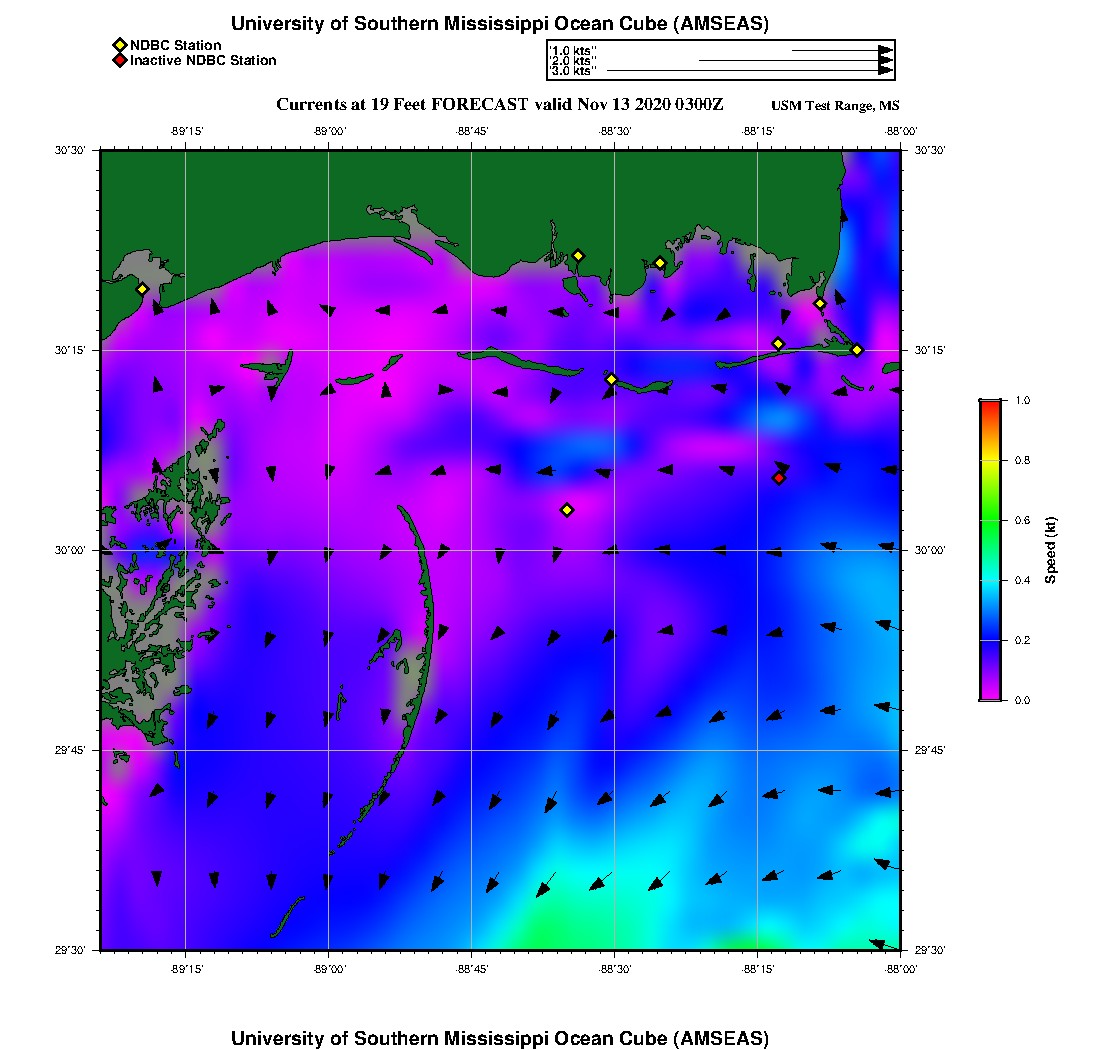Click the easternmost yellow NDBC station marker
Image resolution: width=1100 pixels, height=1050 pixels.
tap(857, 350)
